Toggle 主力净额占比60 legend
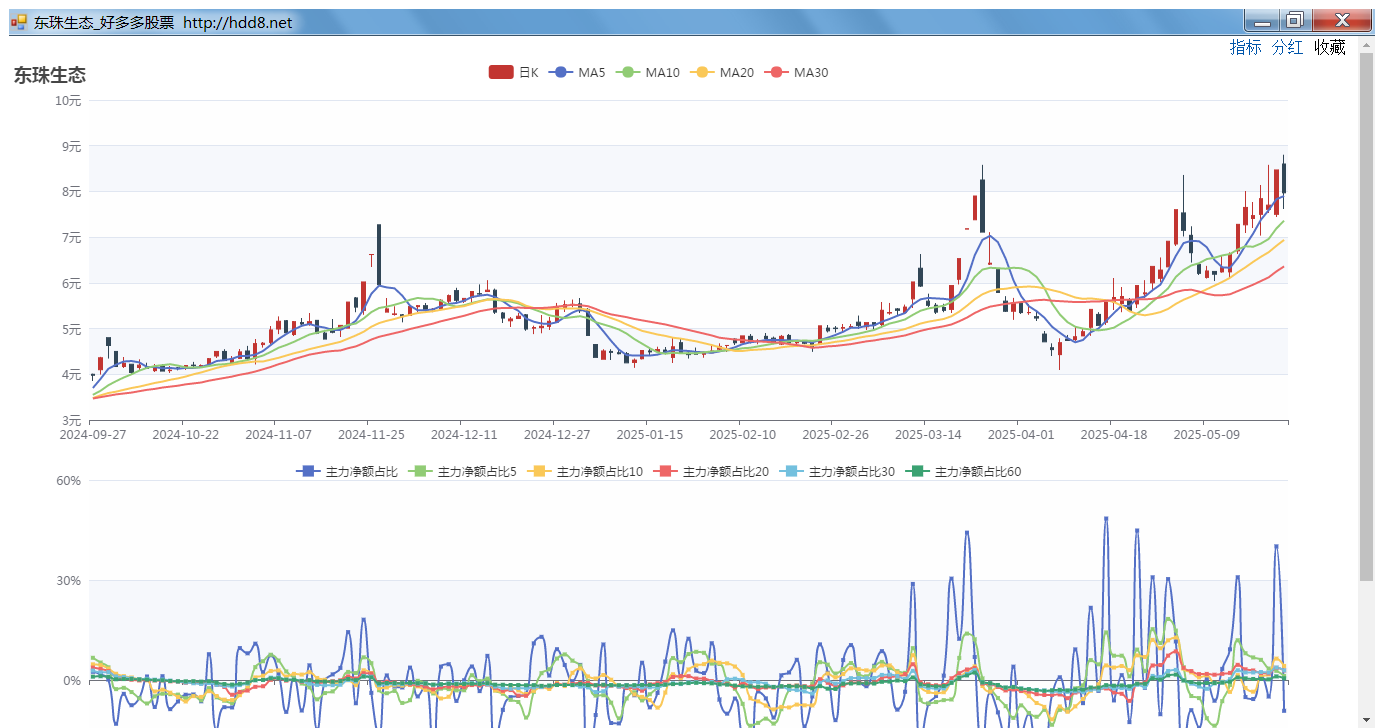Viewport: 1379px width, 728px height. (x=962, y=471)
